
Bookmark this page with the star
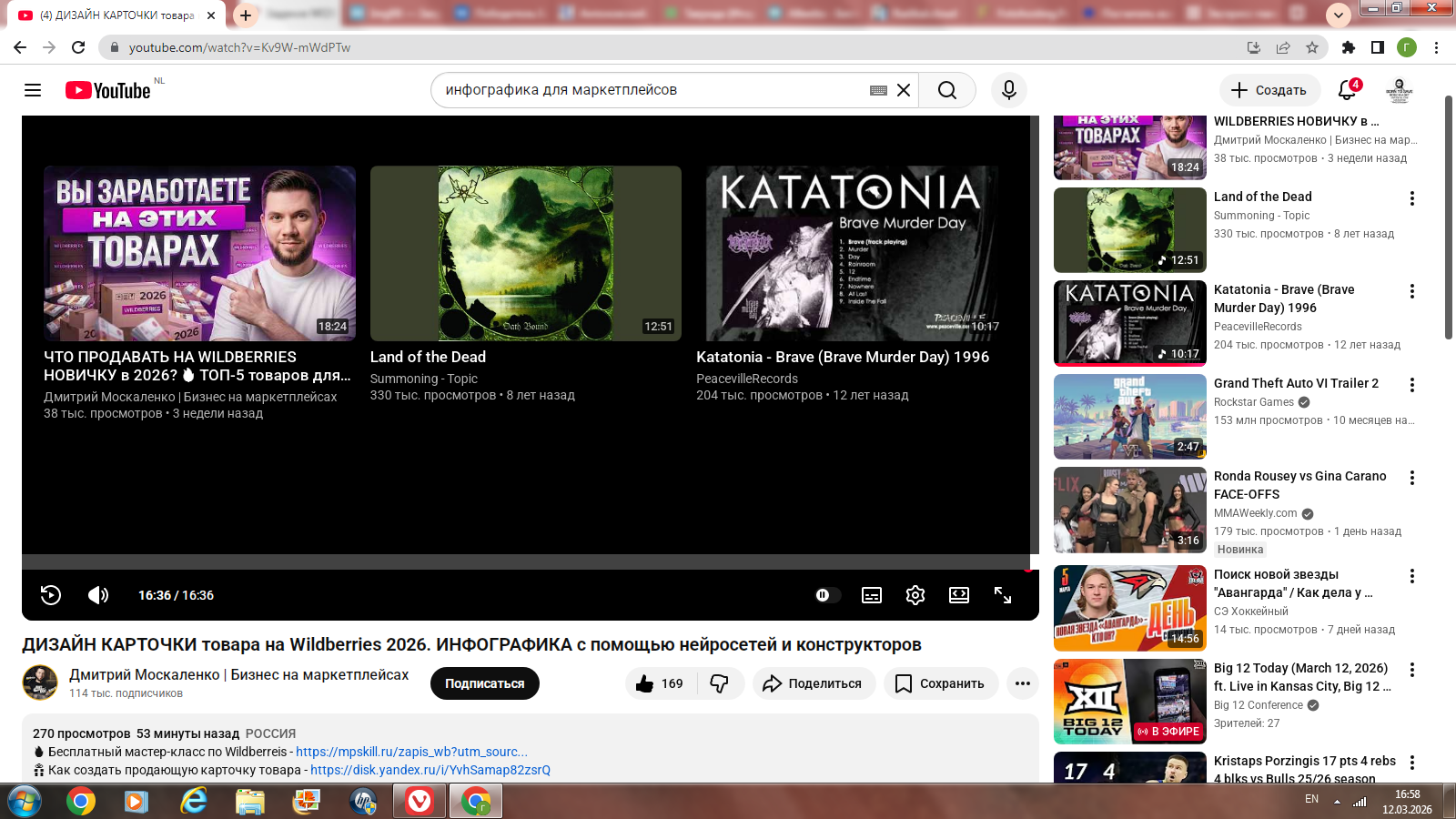coord(1312,47)
